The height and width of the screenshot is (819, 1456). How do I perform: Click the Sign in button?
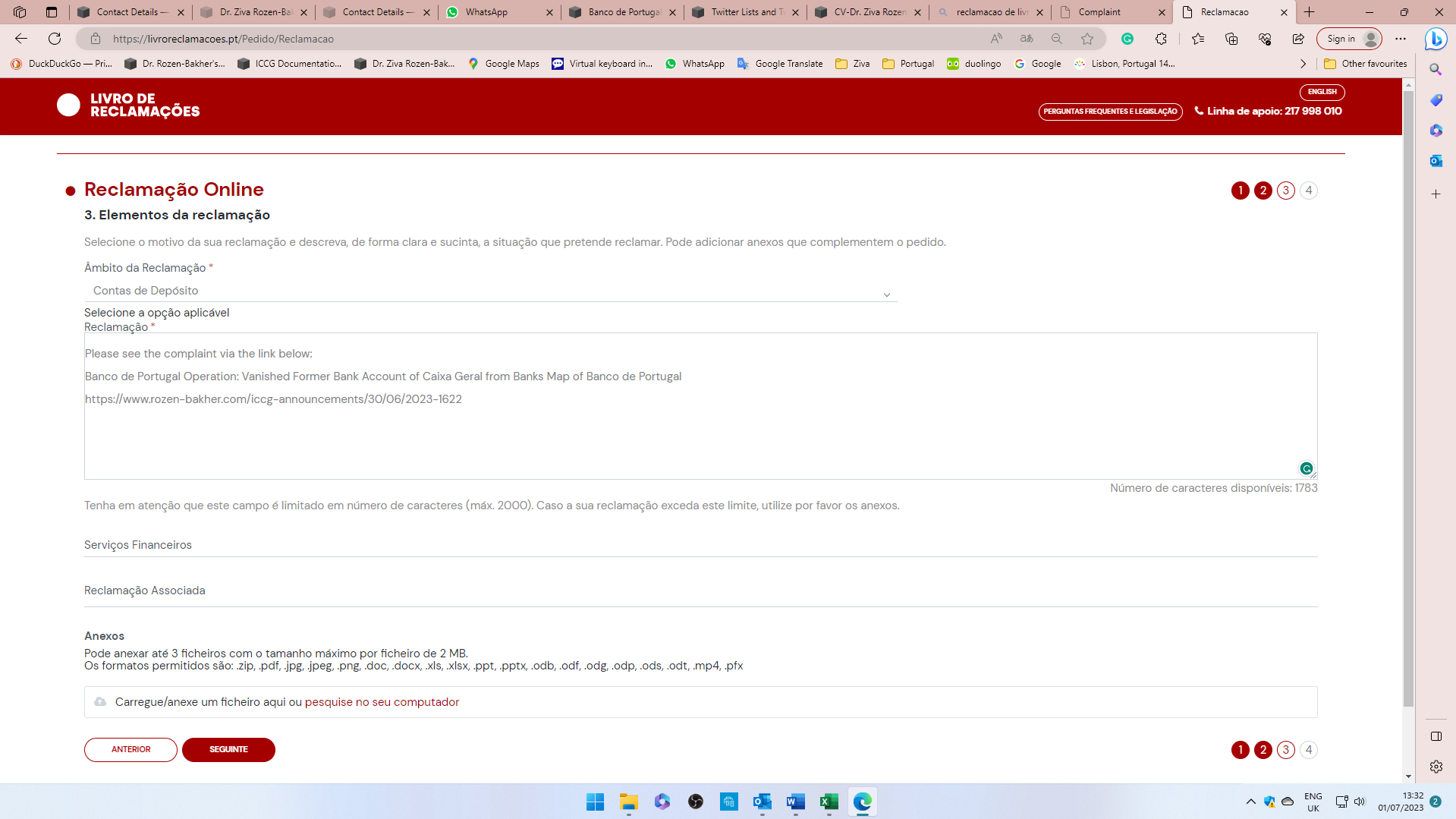click(x=1349, y=39)
